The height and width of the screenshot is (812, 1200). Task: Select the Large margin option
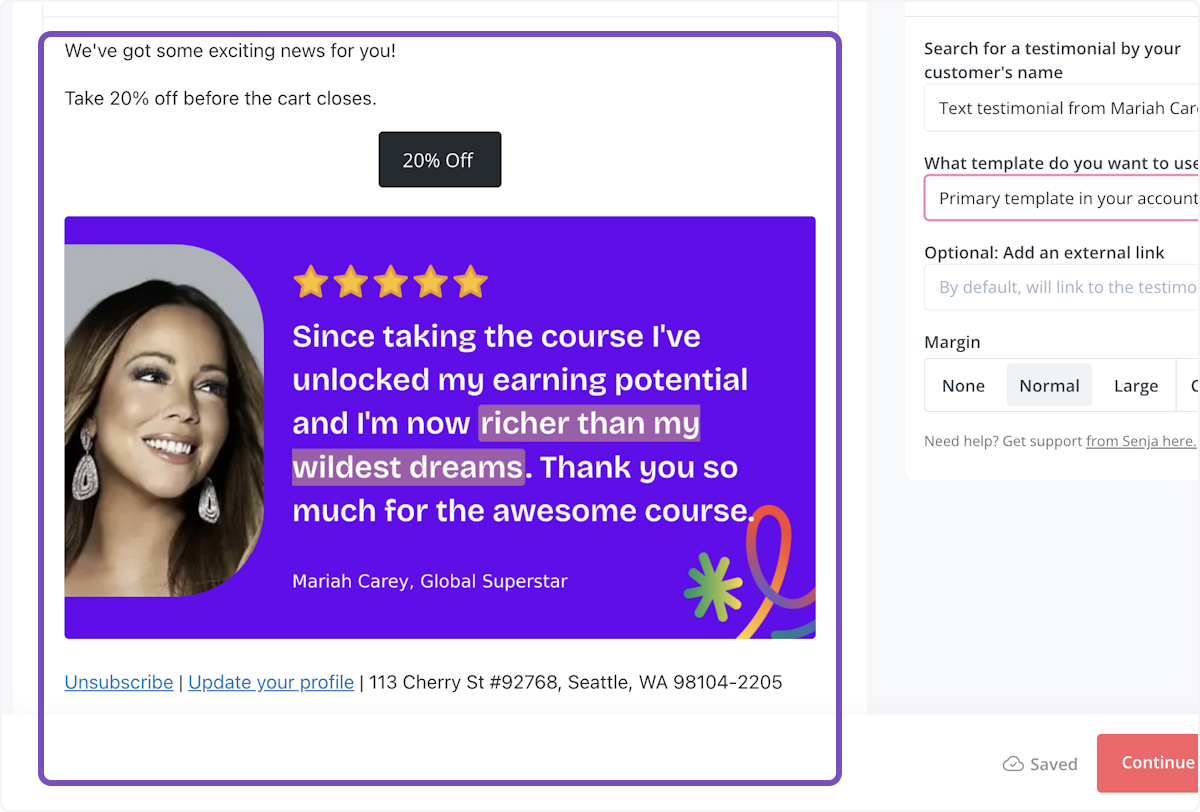pos(1135,386)
